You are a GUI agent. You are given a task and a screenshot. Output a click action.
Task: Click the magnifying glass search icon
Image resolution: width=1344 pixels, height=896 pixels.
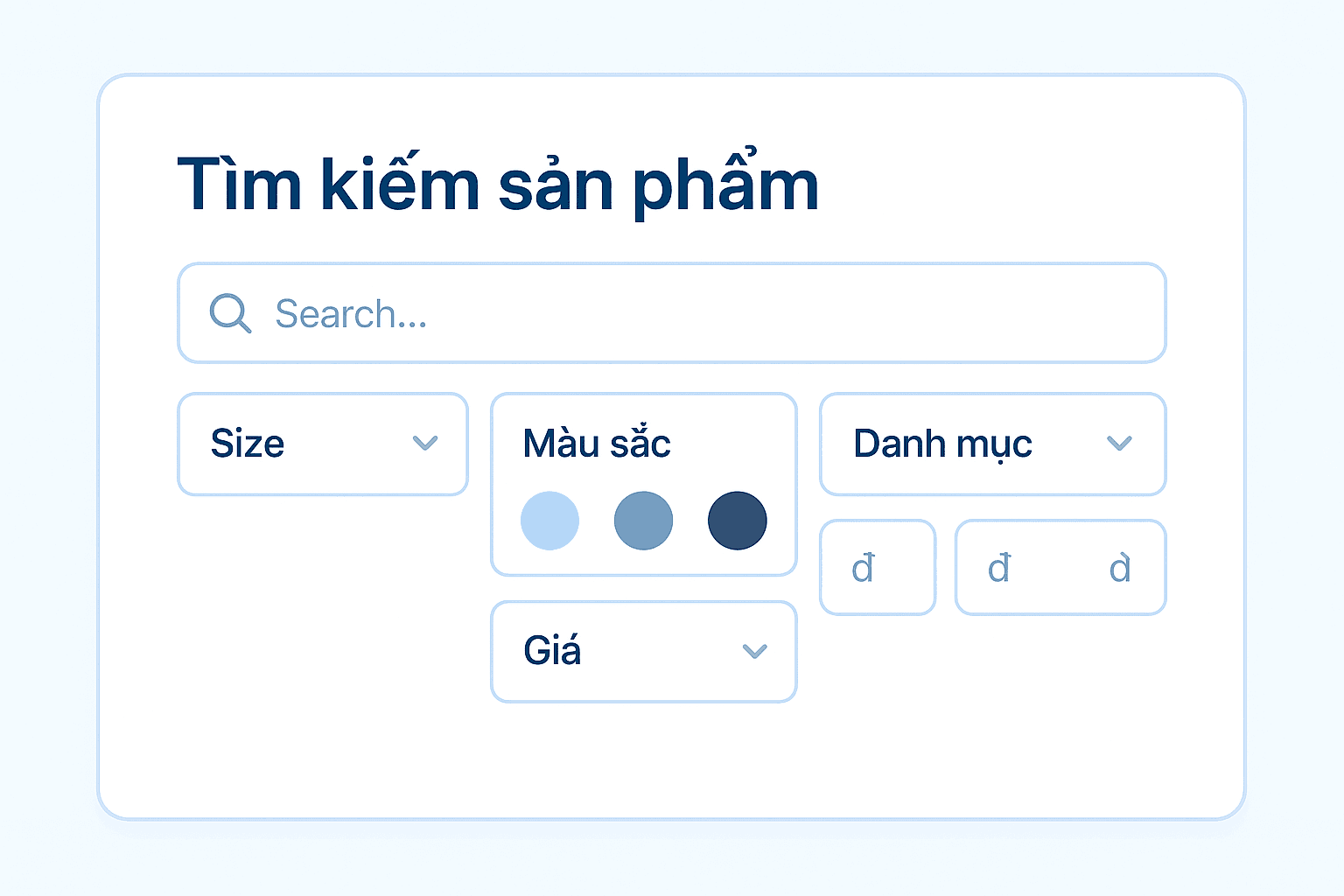pos(230,313)
